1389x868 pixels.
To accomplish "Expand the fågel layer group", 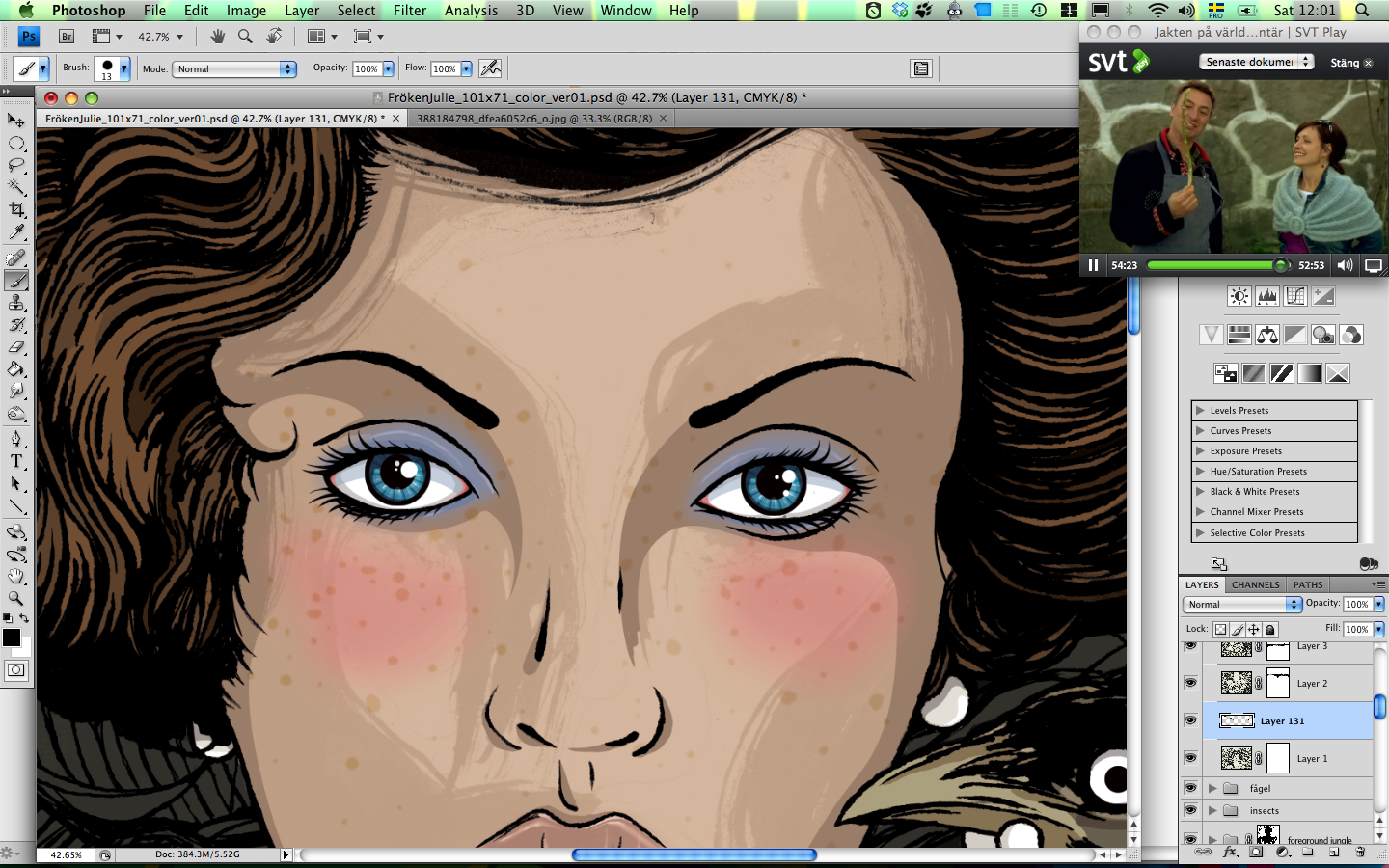I will click(x=1212, y=788).
